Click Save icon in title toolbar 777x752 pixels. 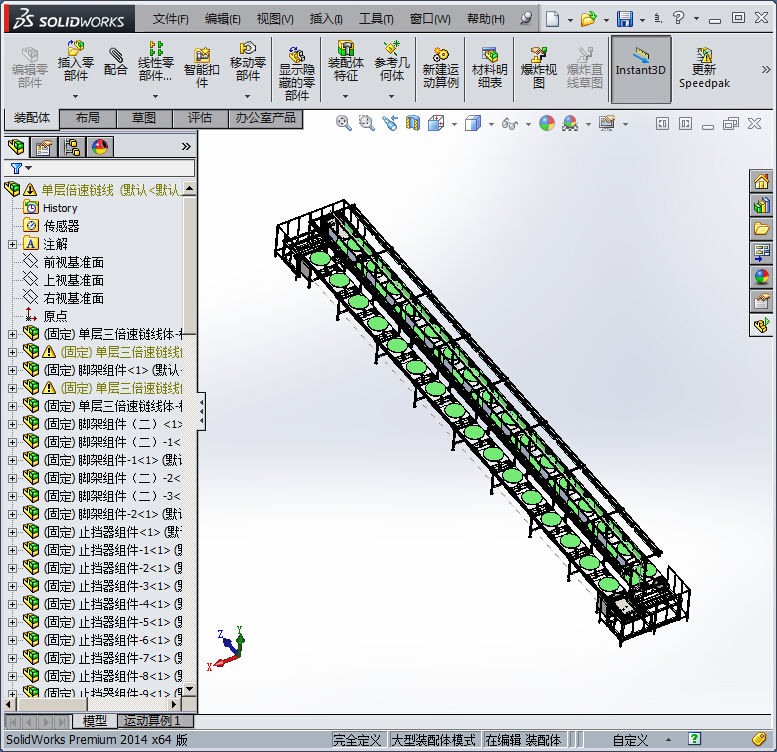pos(625,19)
